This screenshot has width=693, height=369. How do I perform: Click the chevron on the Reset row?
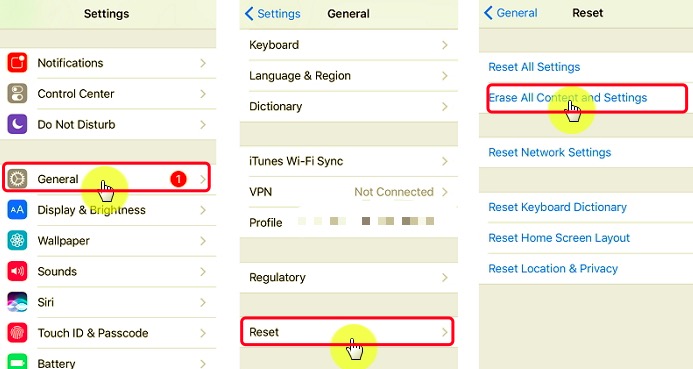(445, 332)
